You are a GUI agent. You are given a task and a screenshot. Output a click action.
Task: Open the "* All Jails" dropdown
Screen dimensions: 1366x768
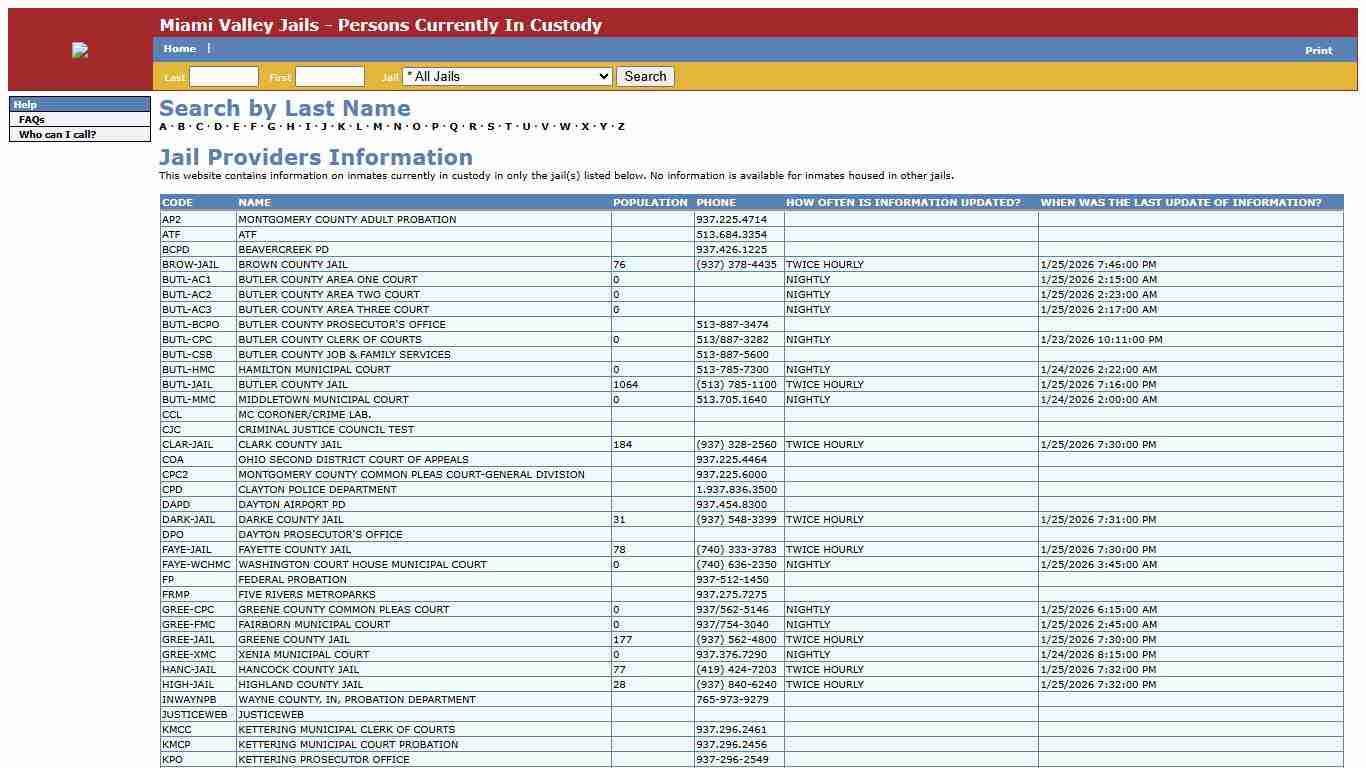[506, 76]
